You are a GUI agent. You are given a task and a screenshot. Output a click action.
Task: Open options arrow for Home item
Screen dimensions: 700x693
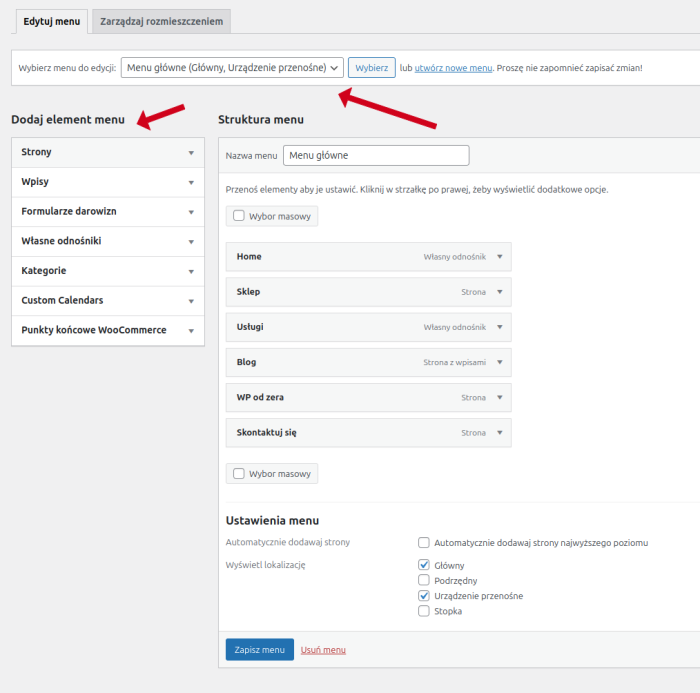tap(500, 257)
